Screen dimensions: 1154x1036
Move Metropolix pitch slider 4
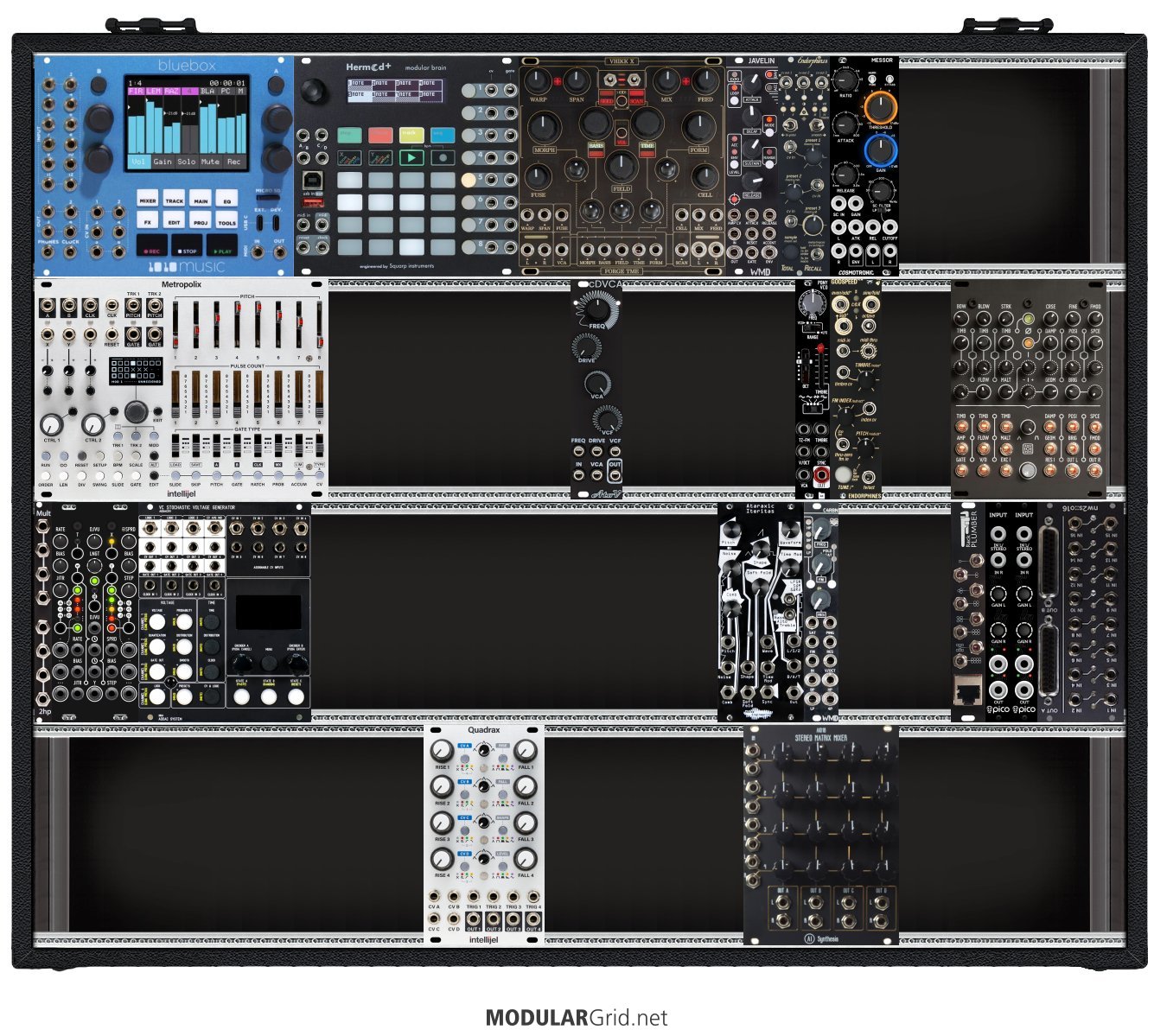(x=237, y=327)
